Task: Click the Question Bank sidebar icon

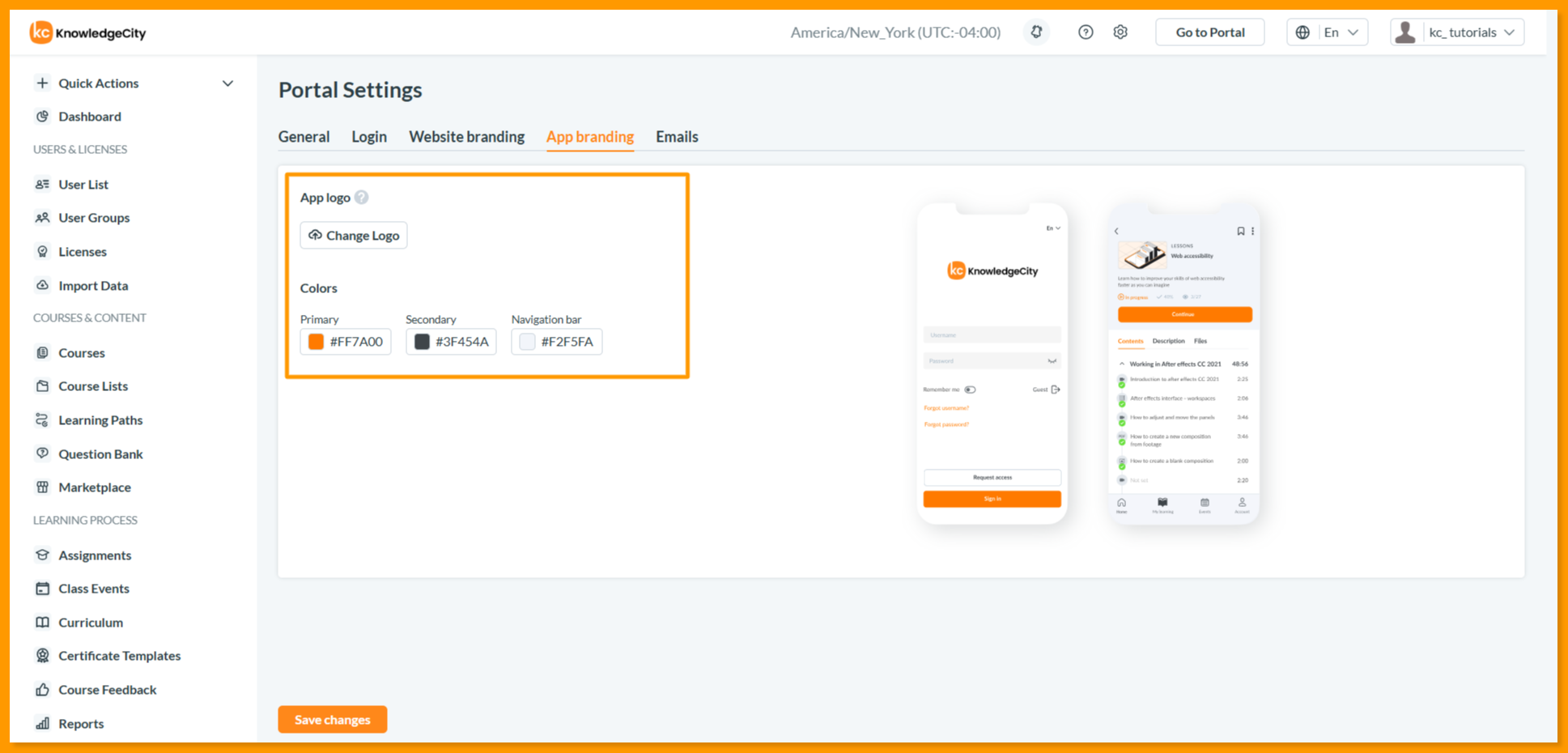Action: (x=42, y=454)
